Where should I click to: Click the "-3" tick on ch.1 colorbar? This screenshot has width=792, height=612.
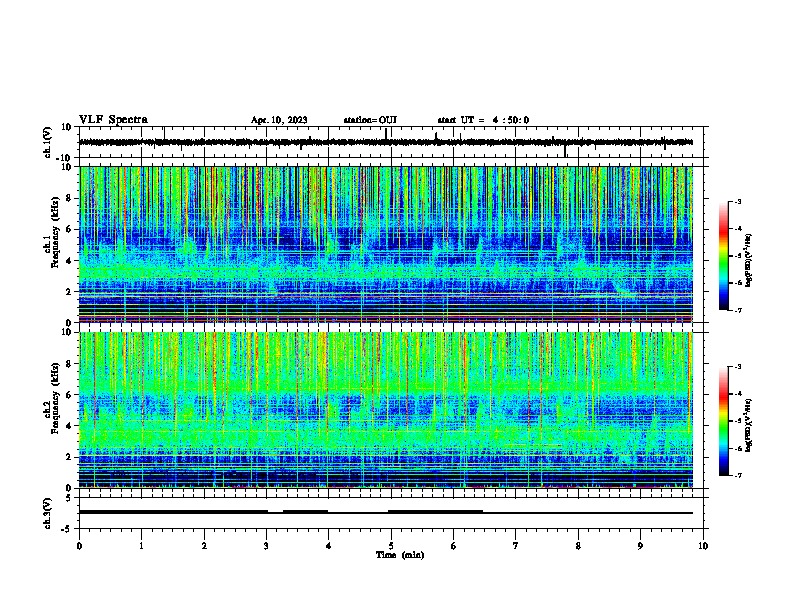point(737,201)
